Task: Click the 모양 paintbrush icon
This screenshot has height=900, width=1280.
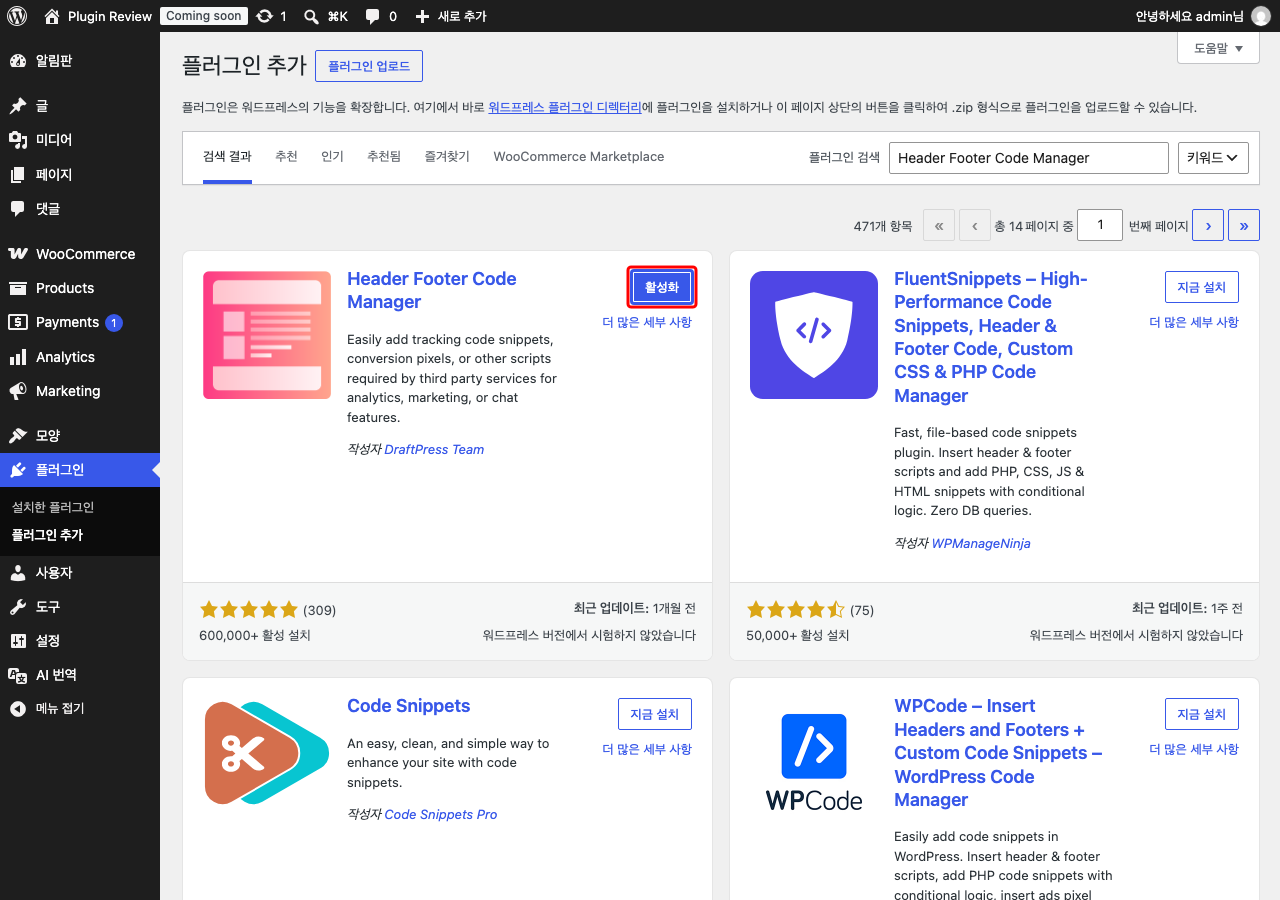Action: (x=17, y=436)
